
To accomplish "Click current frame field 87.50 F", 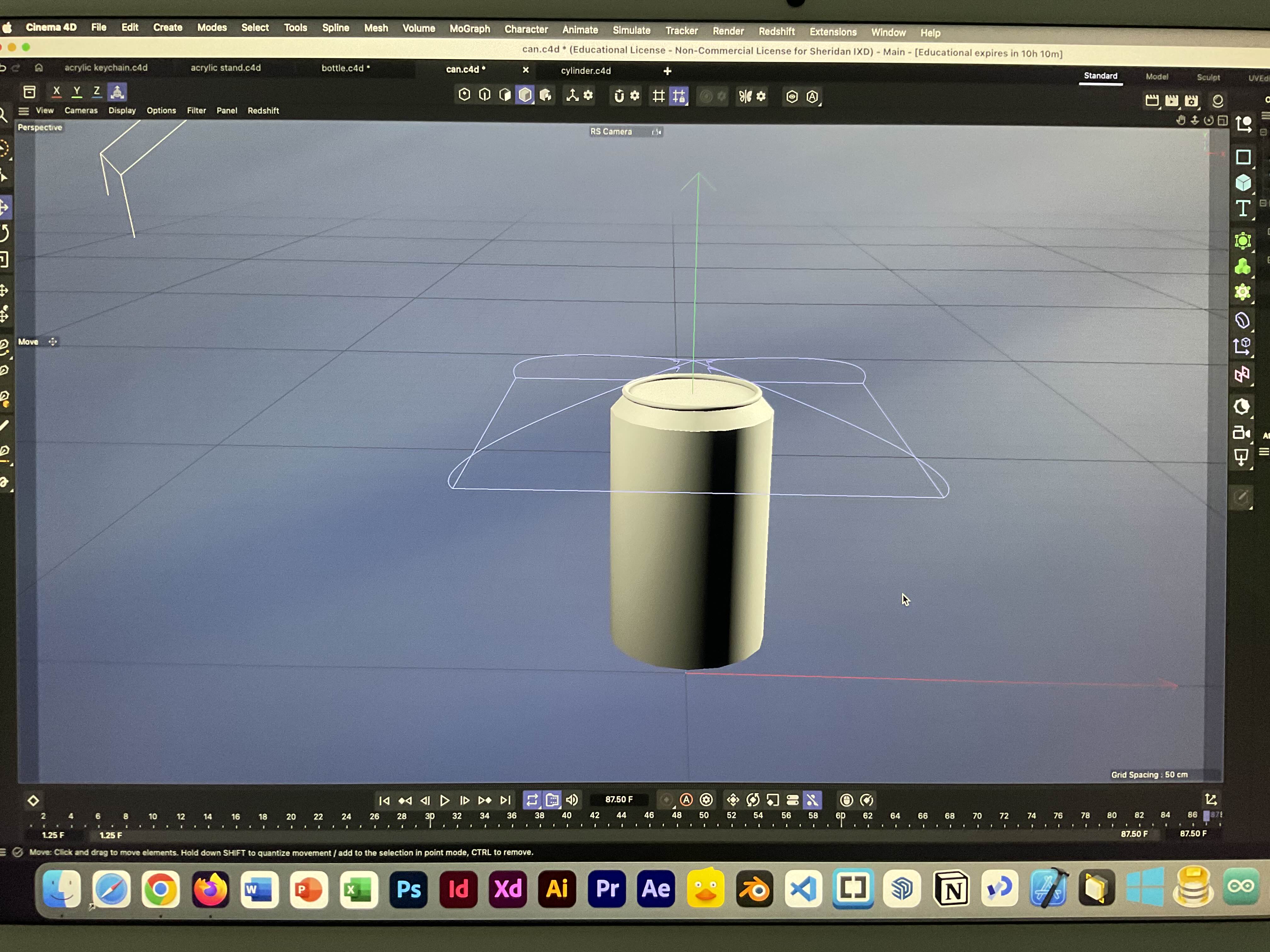I will pos(619,800).
